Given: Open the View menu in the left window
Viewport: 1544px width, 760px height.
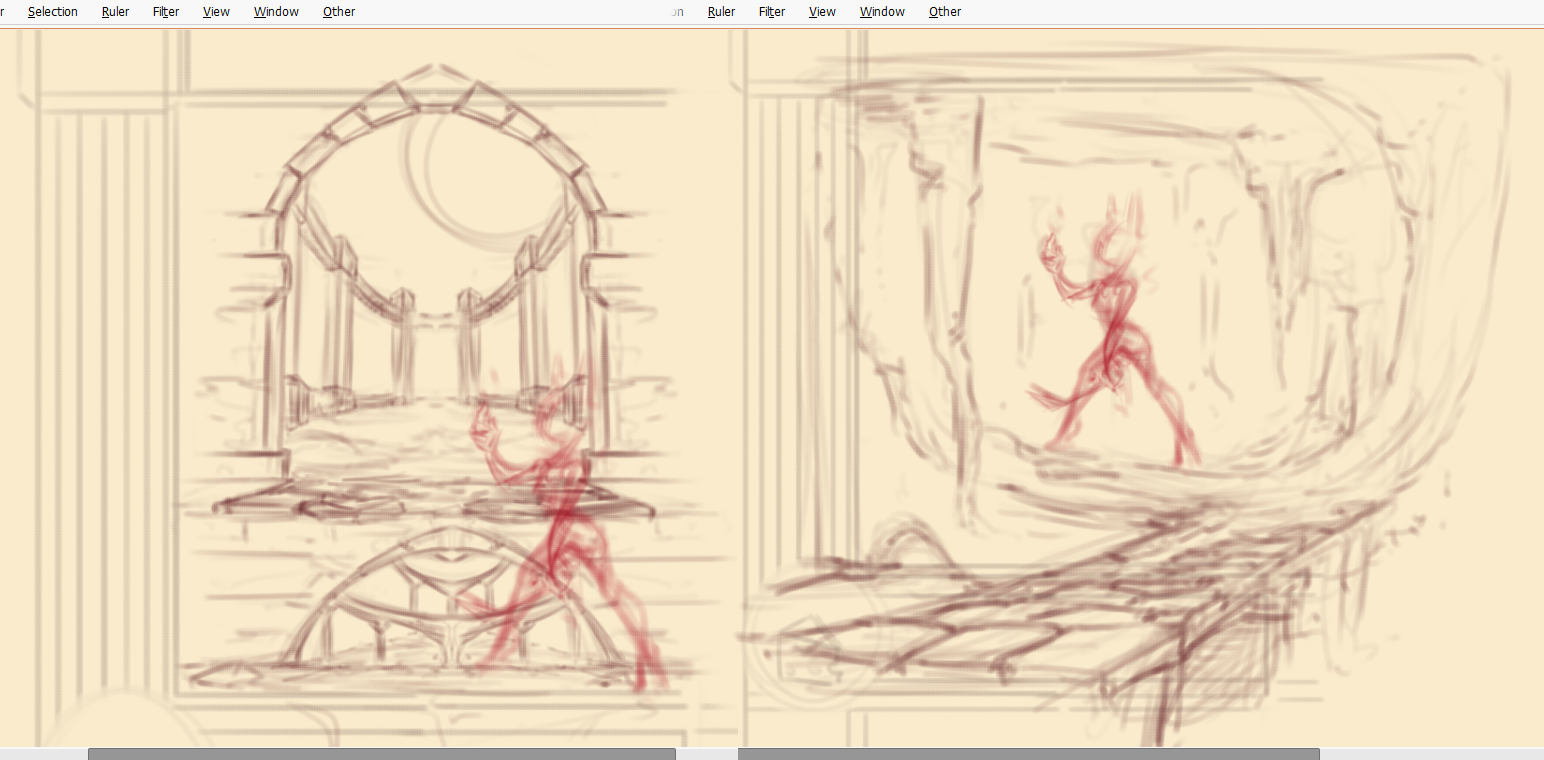Looking at the screenshot, I should click(x=216, y=12).
